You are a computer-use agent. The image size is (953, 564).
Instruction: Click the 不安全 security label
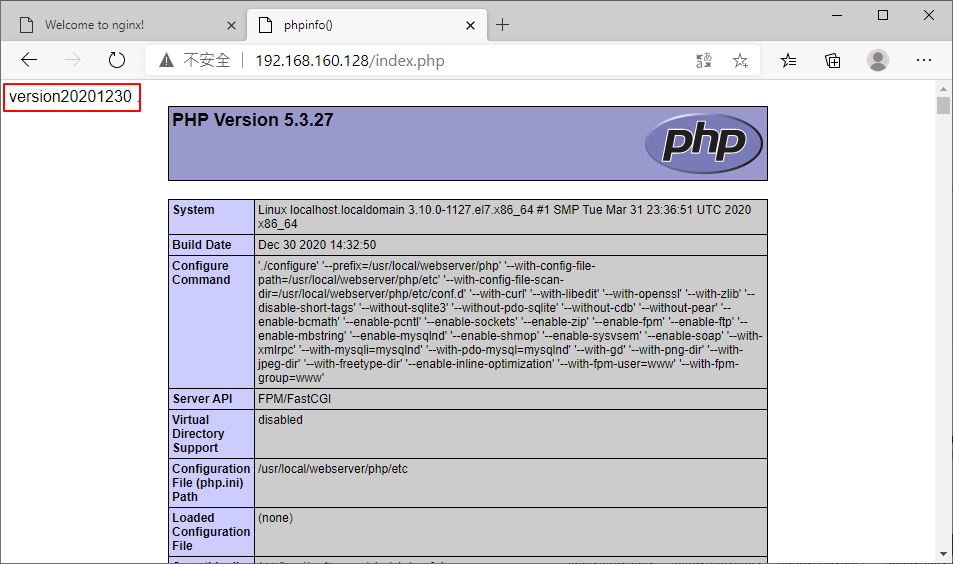coord(207,60)
